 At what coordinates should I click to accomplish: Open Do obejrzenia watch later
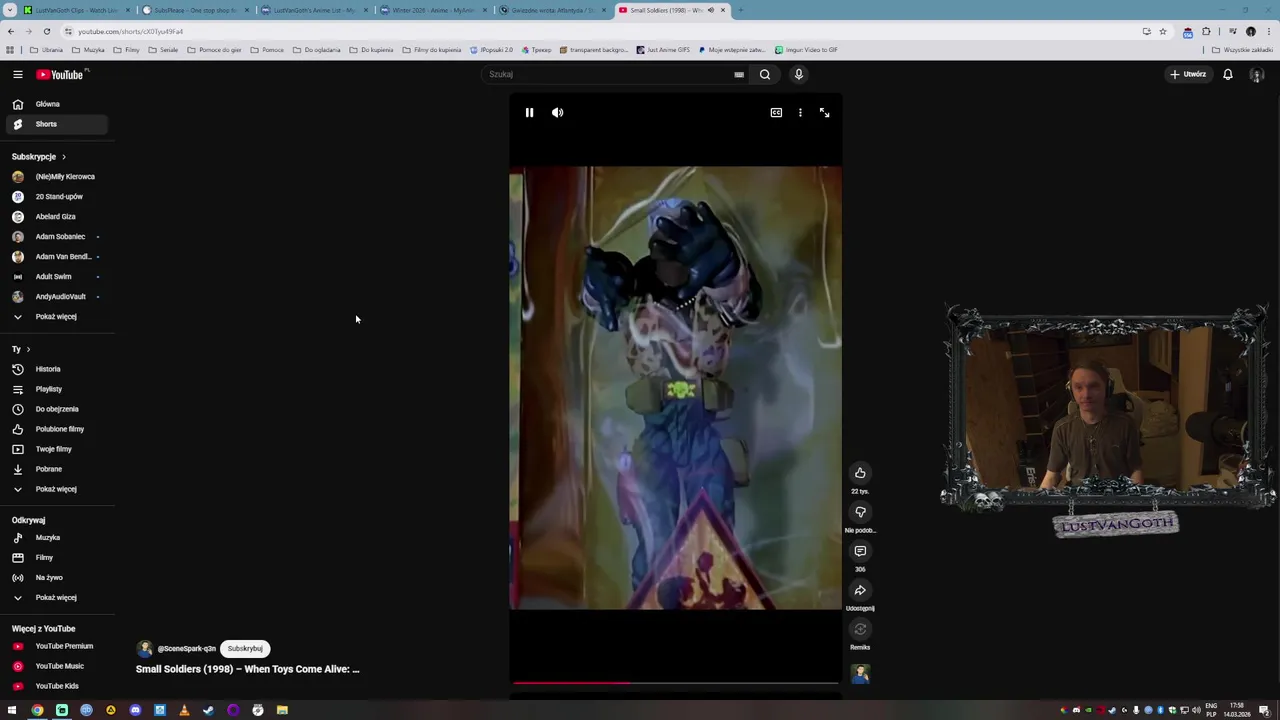coord(55,409)
